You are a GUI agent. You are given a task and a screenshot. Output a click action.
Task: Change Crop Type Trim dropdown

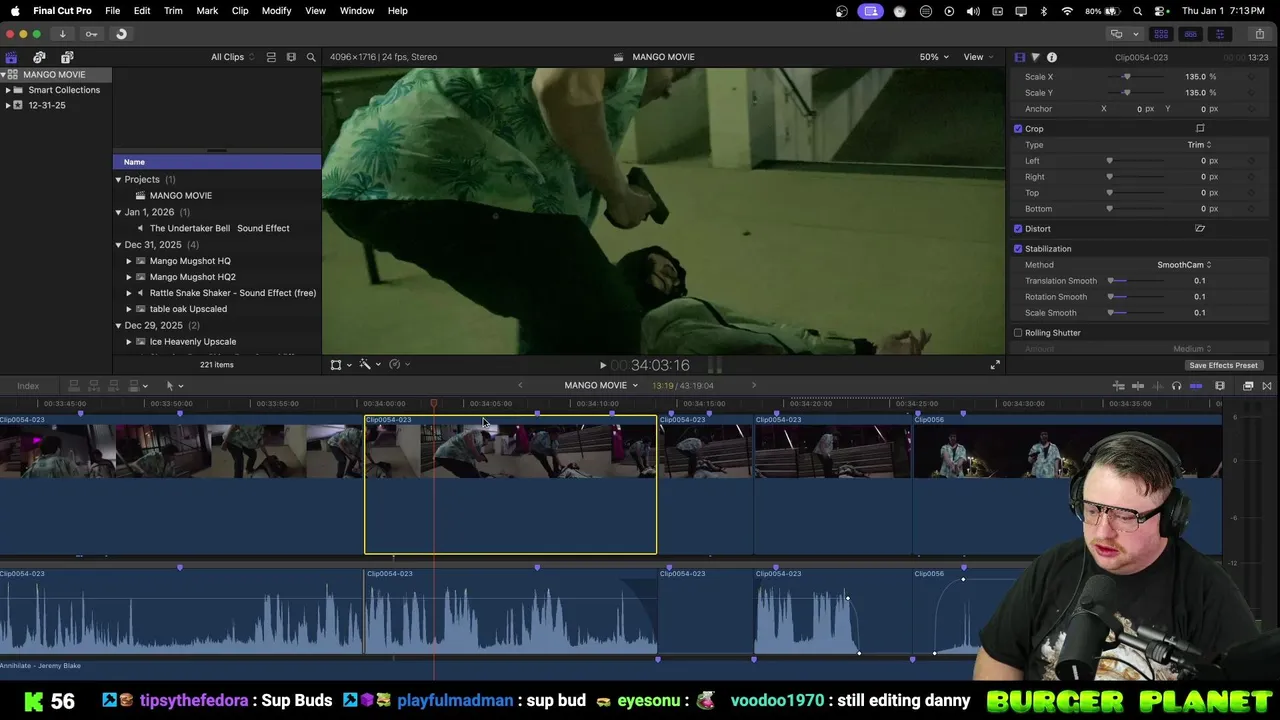point(1199,145)
